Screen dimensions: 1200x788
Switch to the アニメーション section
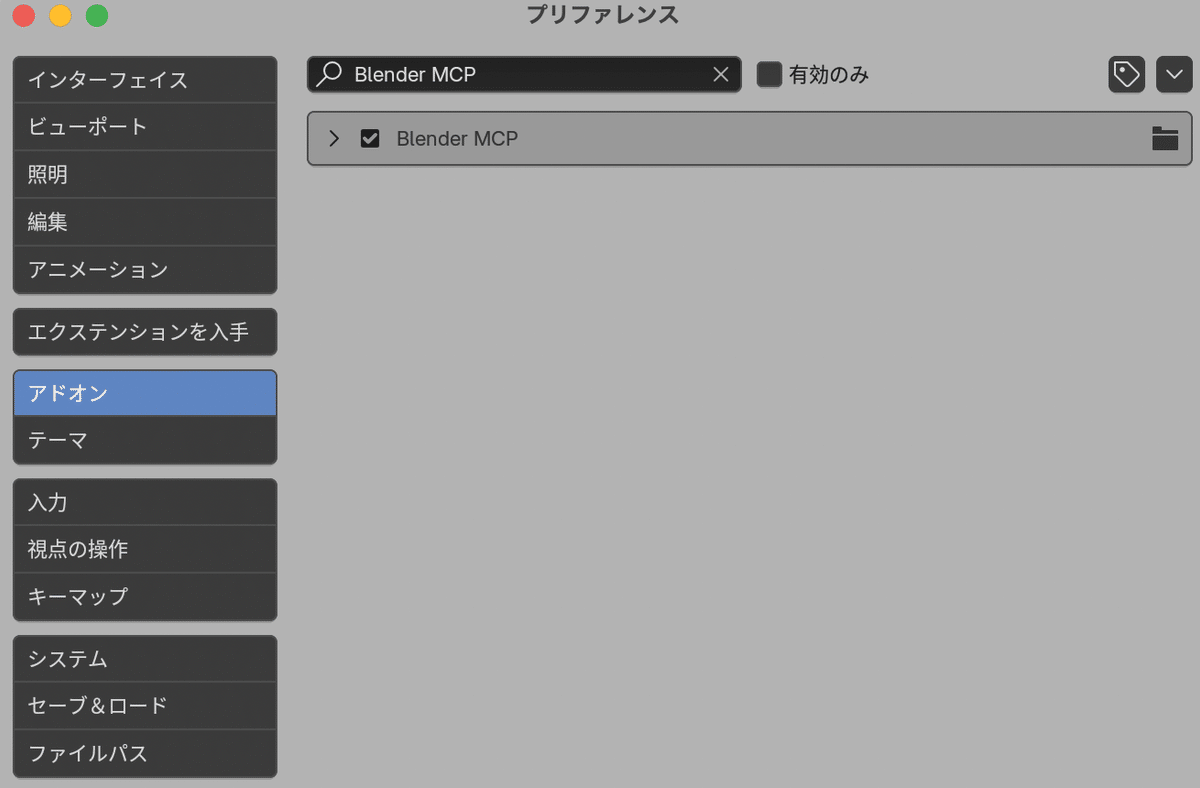(145, 269)
